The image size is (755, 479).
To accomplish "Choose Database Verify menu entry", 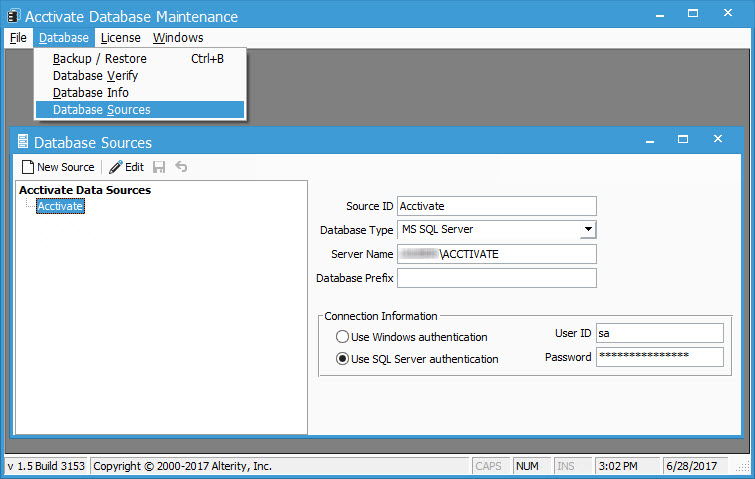I will (140, 76).
